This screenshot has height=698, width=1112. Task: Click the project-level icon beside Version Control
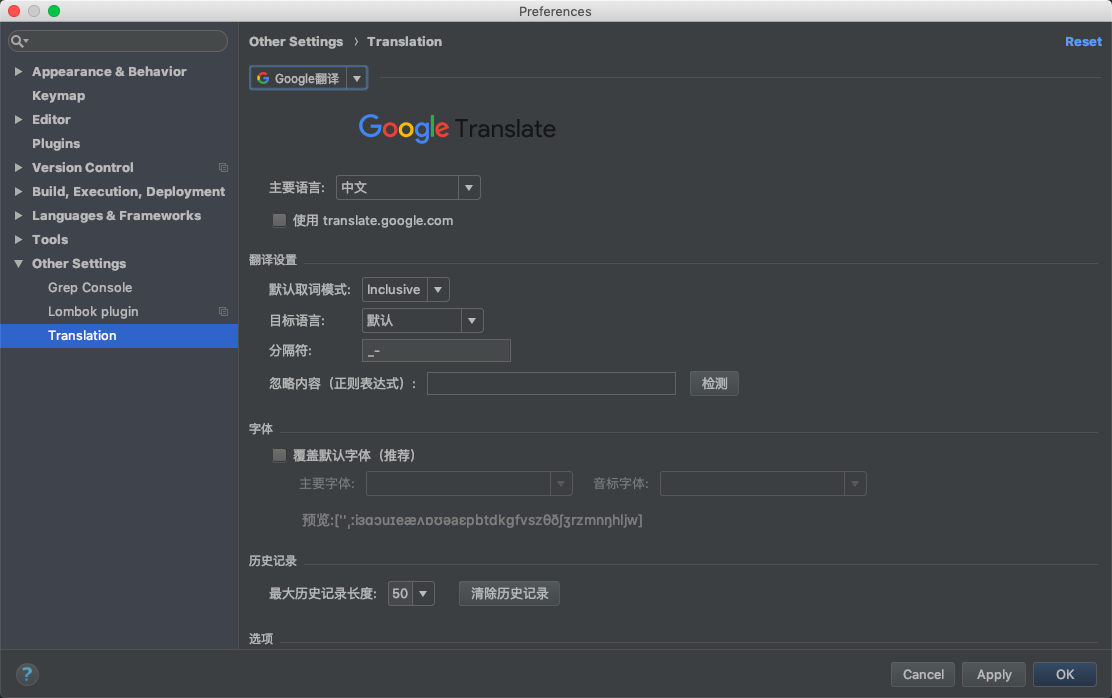pyautogui.click(x=223, y=167)
